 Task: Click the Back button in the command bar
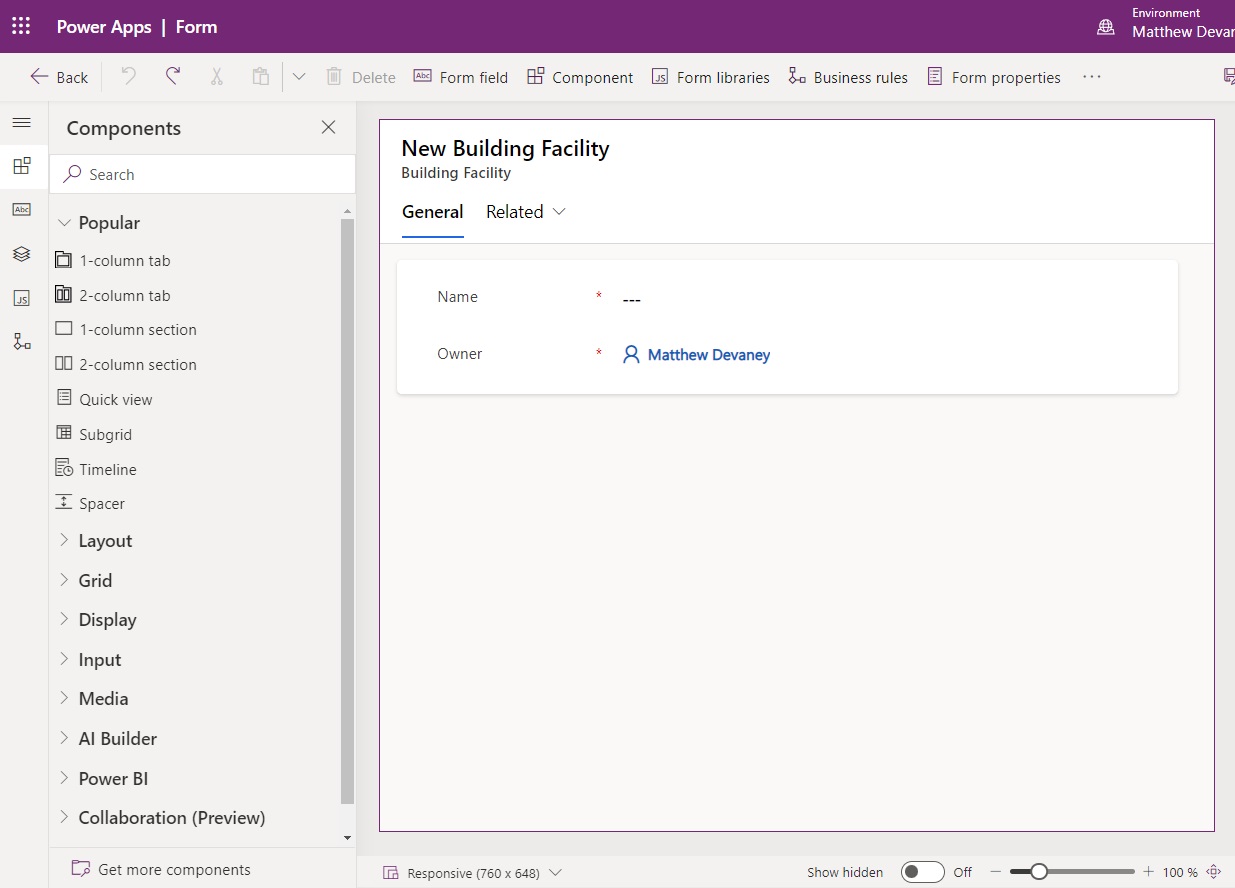(58, 76)
